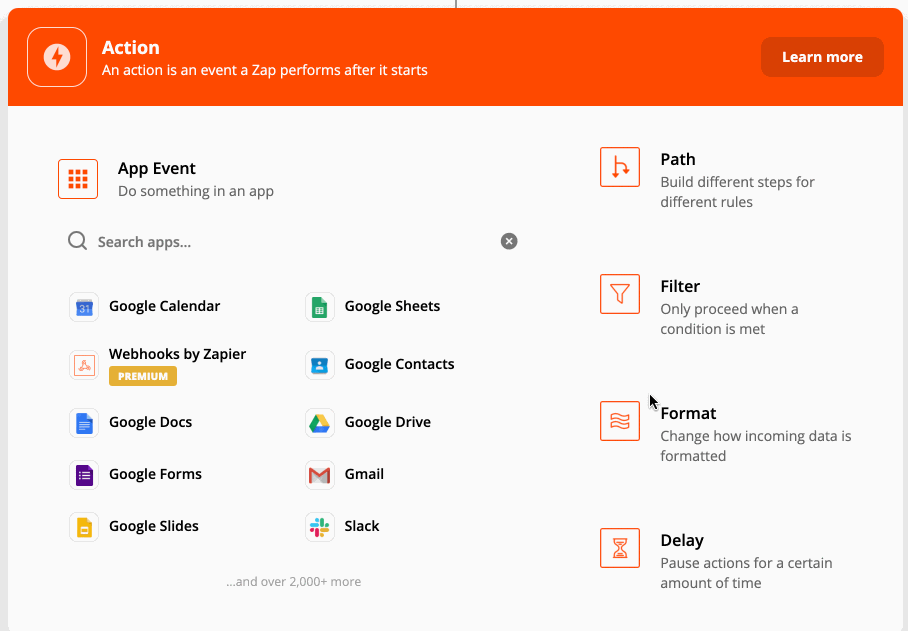Click 'Do something in an app' text
This screenshot has height=631, width=908.
coord(196,191)
